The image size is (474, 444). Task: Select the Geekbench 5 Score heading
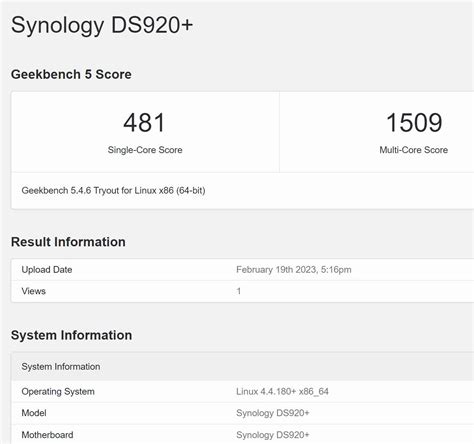pyautogui.click(x=71, y=74)
